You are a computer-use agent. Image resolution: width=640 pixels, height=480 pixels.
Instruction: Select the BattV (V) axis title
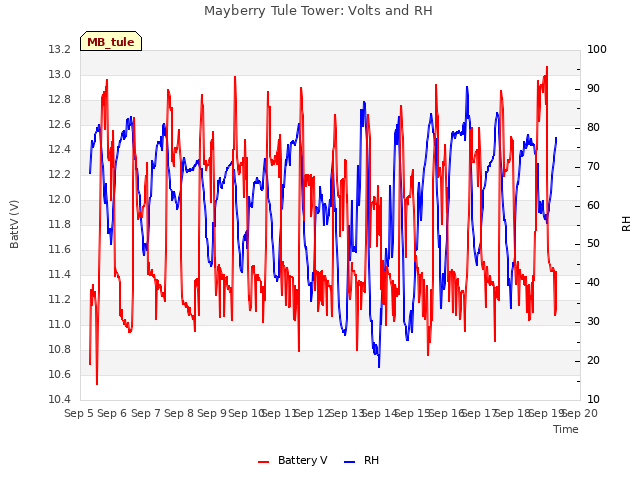(x=14, y=224)
